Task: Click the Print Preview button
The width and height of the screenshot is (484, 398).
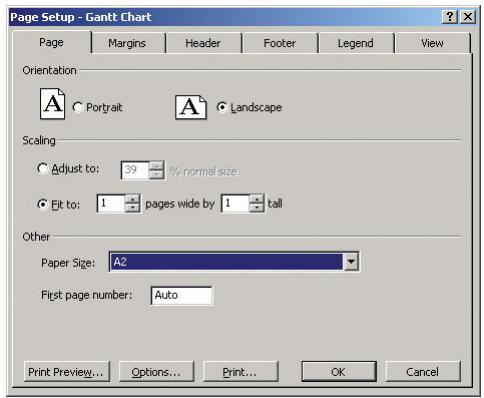Action: coord(66,372)
